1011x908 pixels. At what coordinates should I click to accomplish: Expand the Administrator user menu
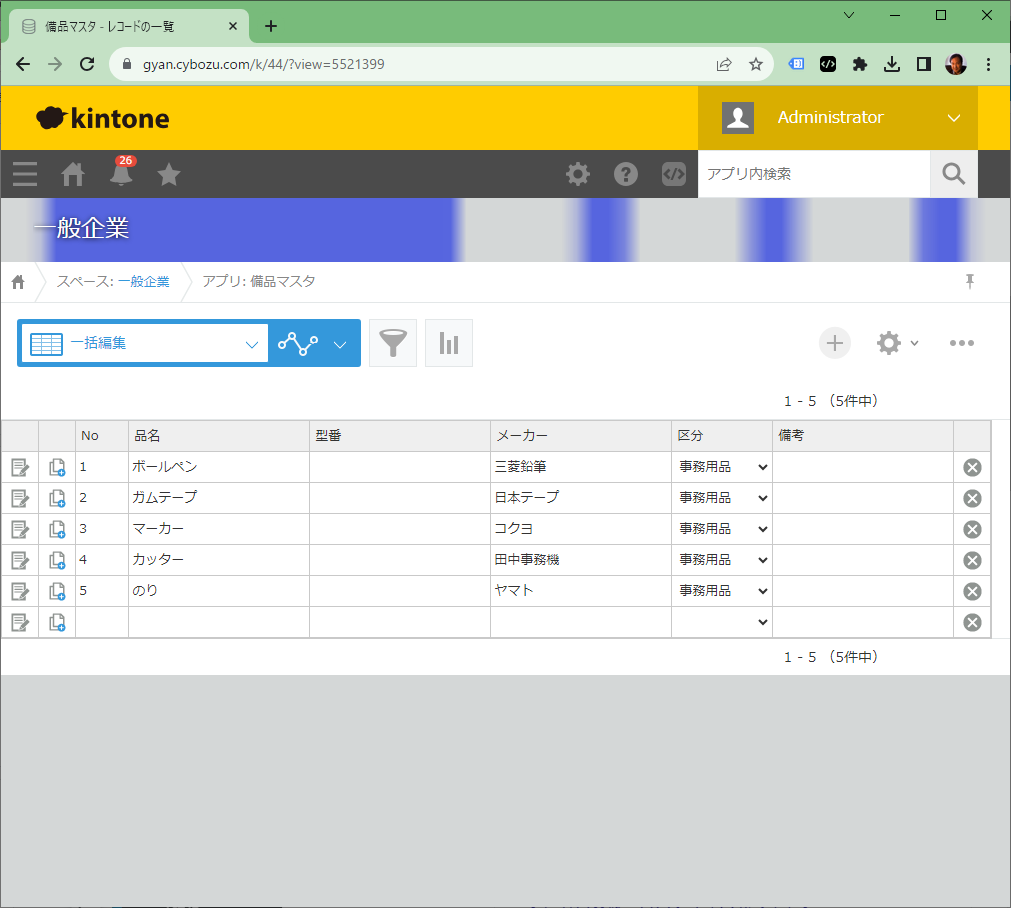838,118
